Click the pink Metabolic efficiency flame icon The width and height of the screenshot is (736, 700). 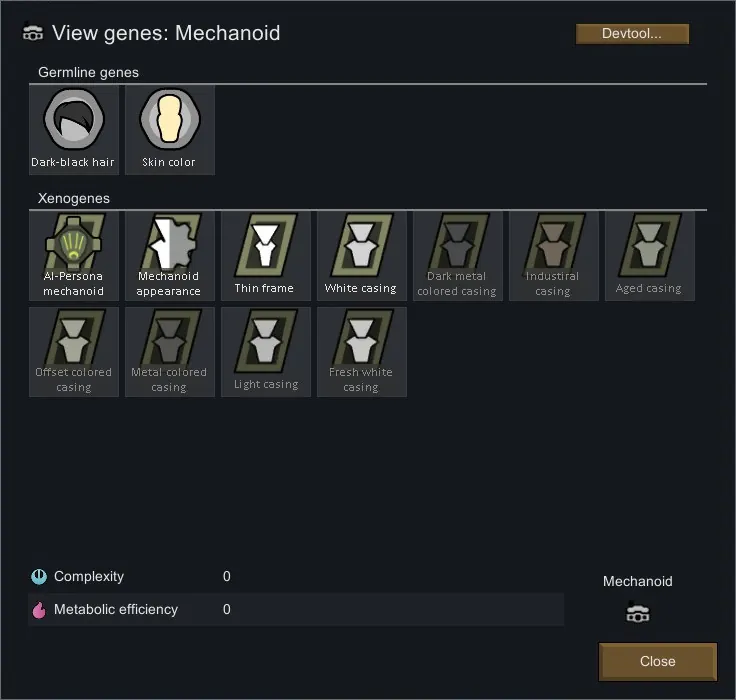(x=39, y=610)
